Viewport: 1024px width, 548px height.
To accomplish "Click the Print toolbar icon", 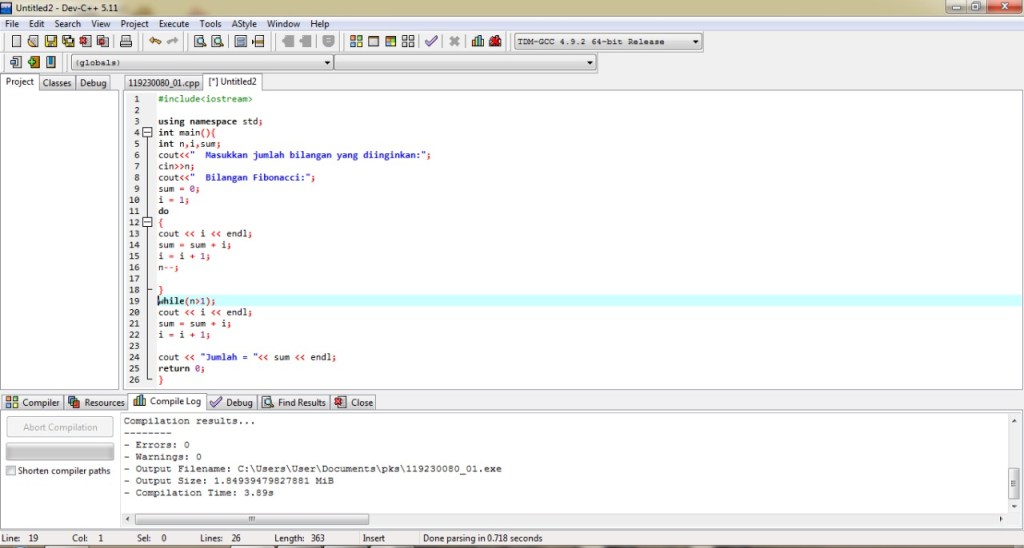I will point(126,42).
